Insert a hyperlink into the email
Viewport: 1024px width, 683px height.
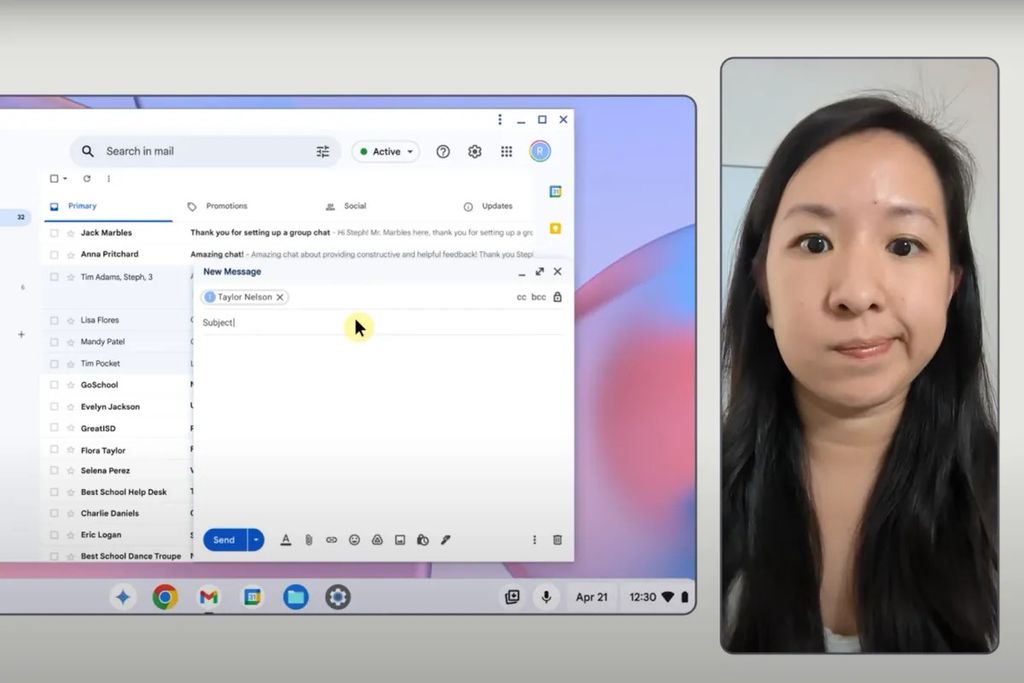[x=331, y=539]
